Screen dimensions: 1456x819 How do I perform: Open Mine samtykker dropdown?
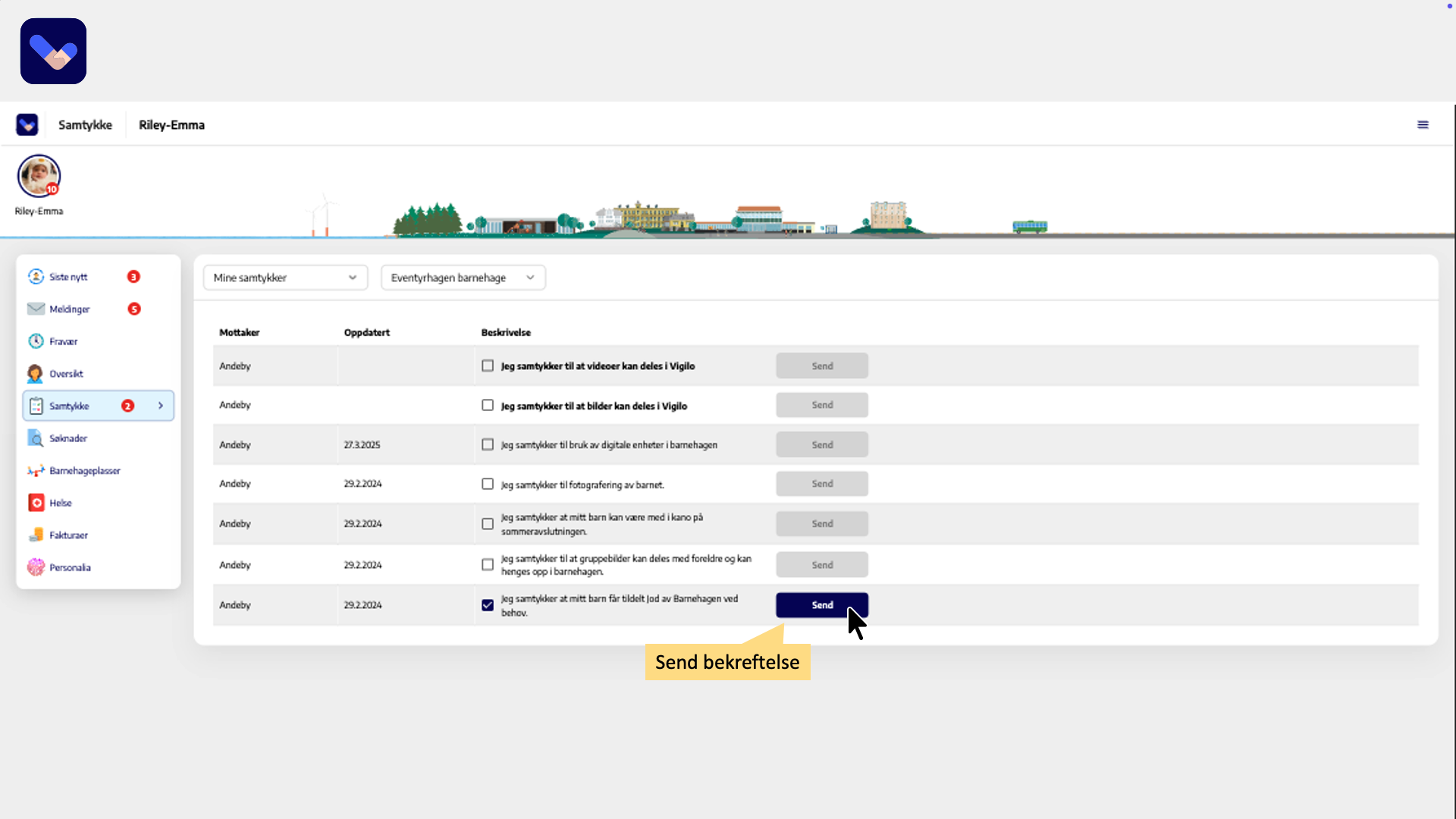click(x=285, y=278)
